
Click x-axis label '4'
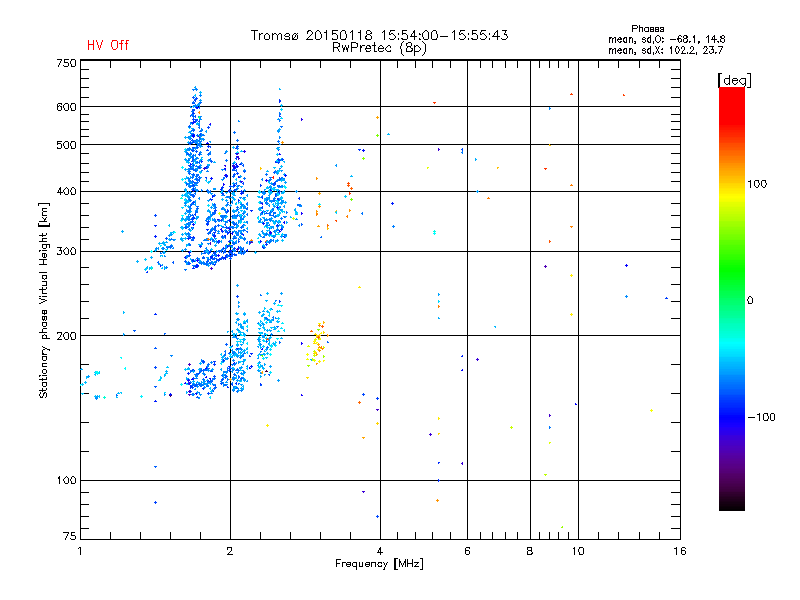(380, 551)
